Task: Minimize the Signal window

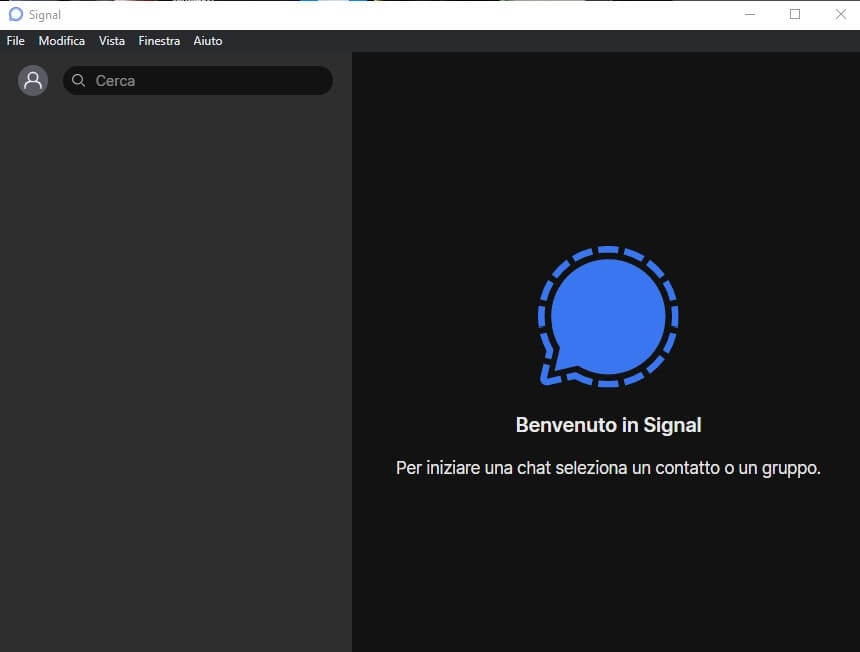Action: point(749,14)
